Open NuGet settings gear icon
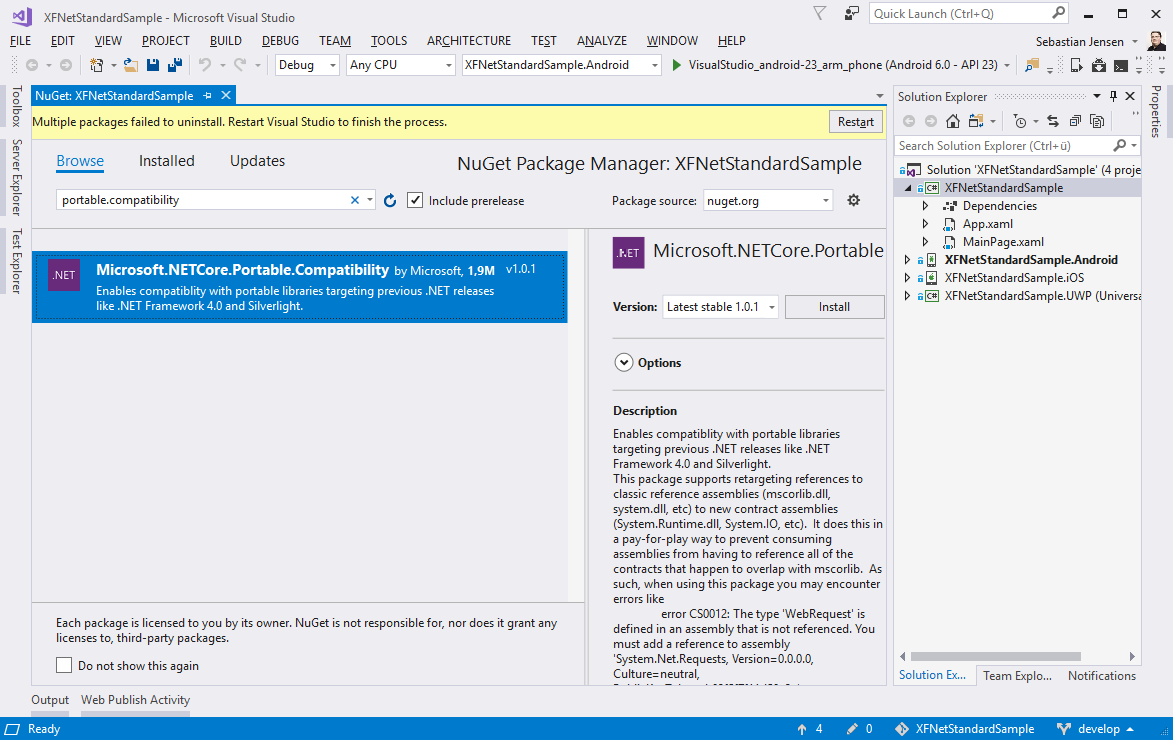 click(853, 200)
